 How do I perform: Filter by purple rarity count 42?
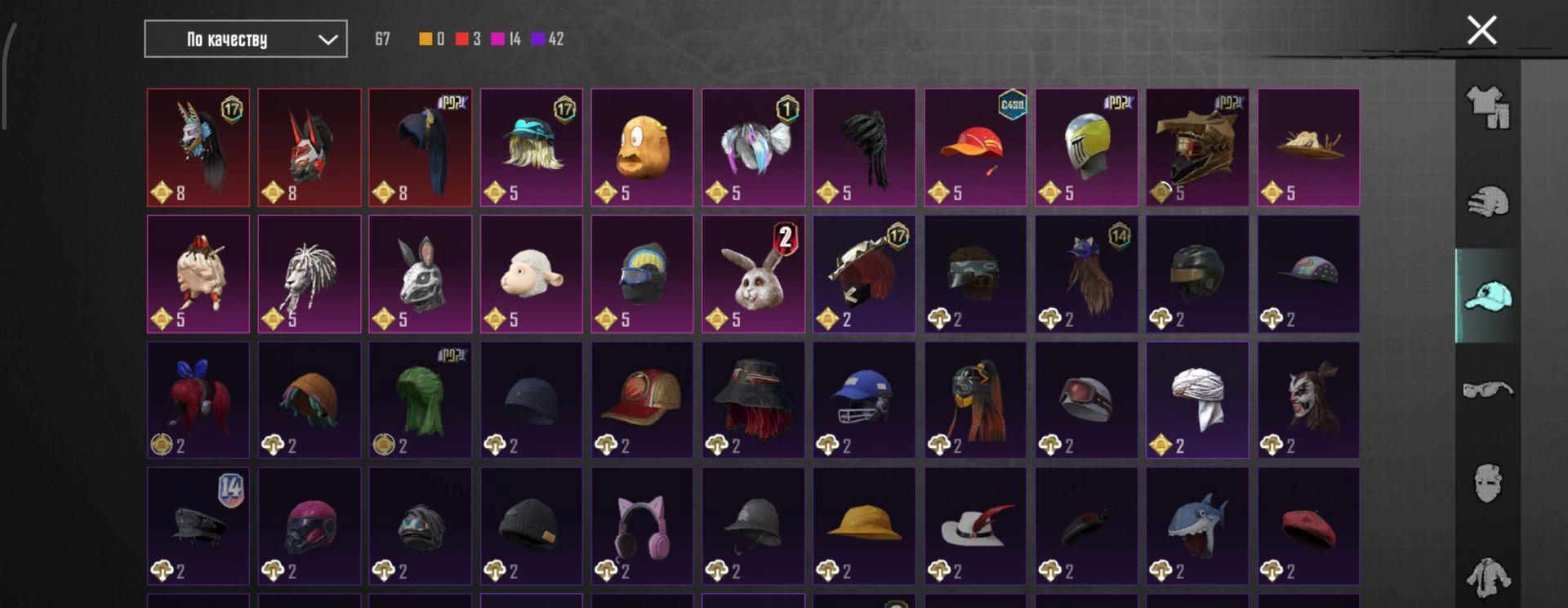(x=547, y=38)
